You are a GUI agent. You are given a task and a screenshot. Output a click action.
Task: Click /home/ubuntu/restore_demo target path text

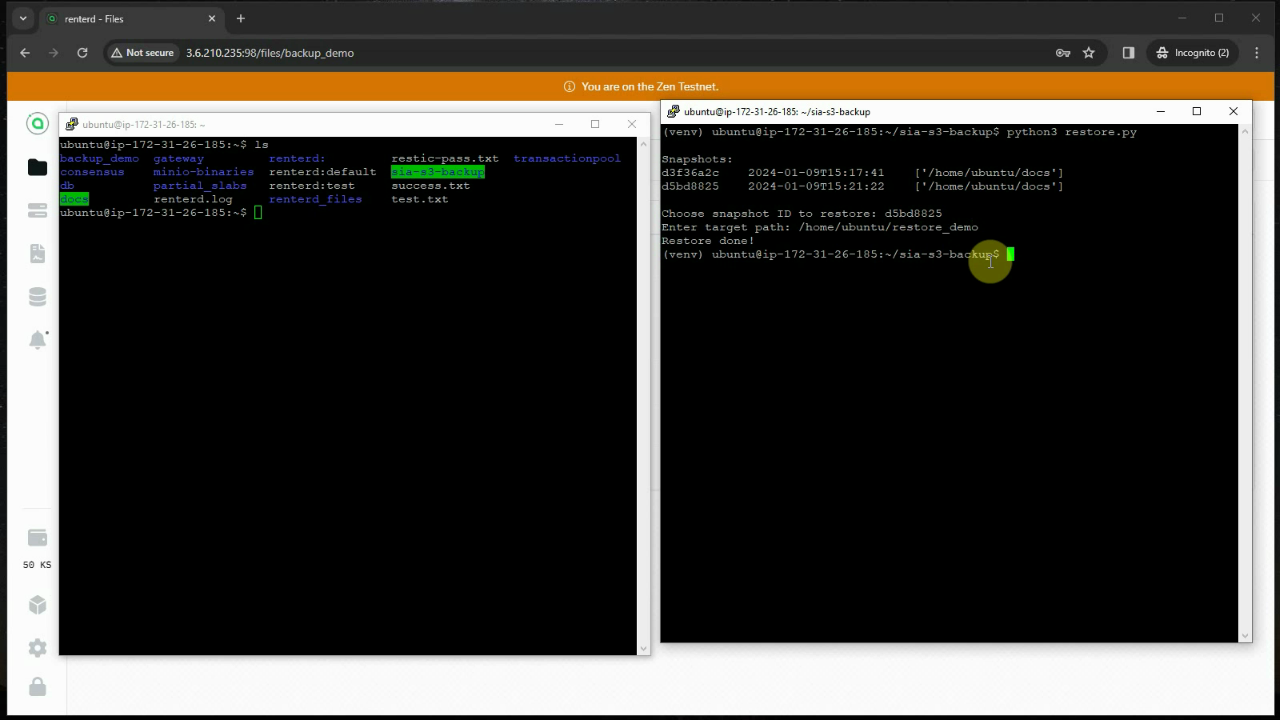pos(888,227)
